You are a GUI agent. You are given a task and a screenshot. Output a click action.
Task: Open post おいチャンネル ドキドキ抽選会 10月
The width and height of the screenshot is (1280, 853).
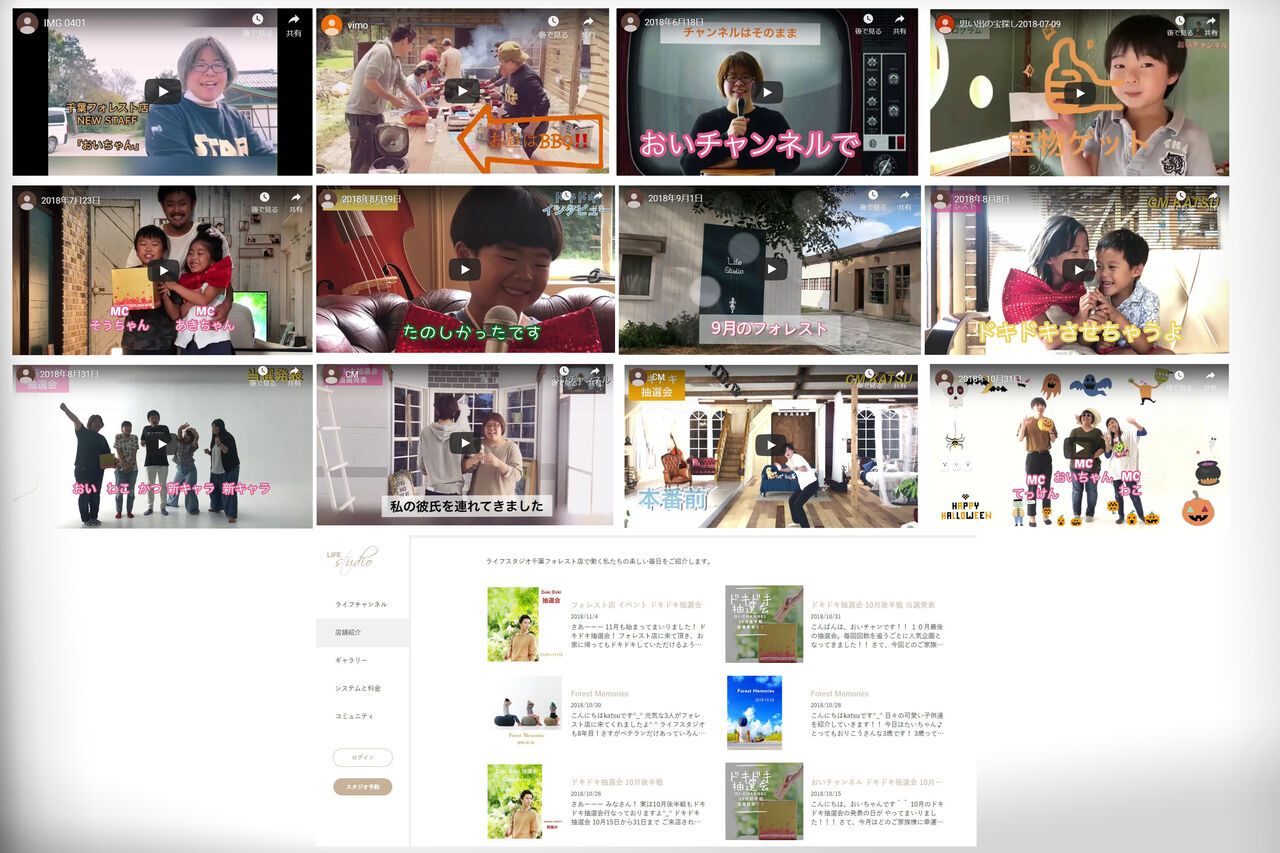click(x=876, y=782)
